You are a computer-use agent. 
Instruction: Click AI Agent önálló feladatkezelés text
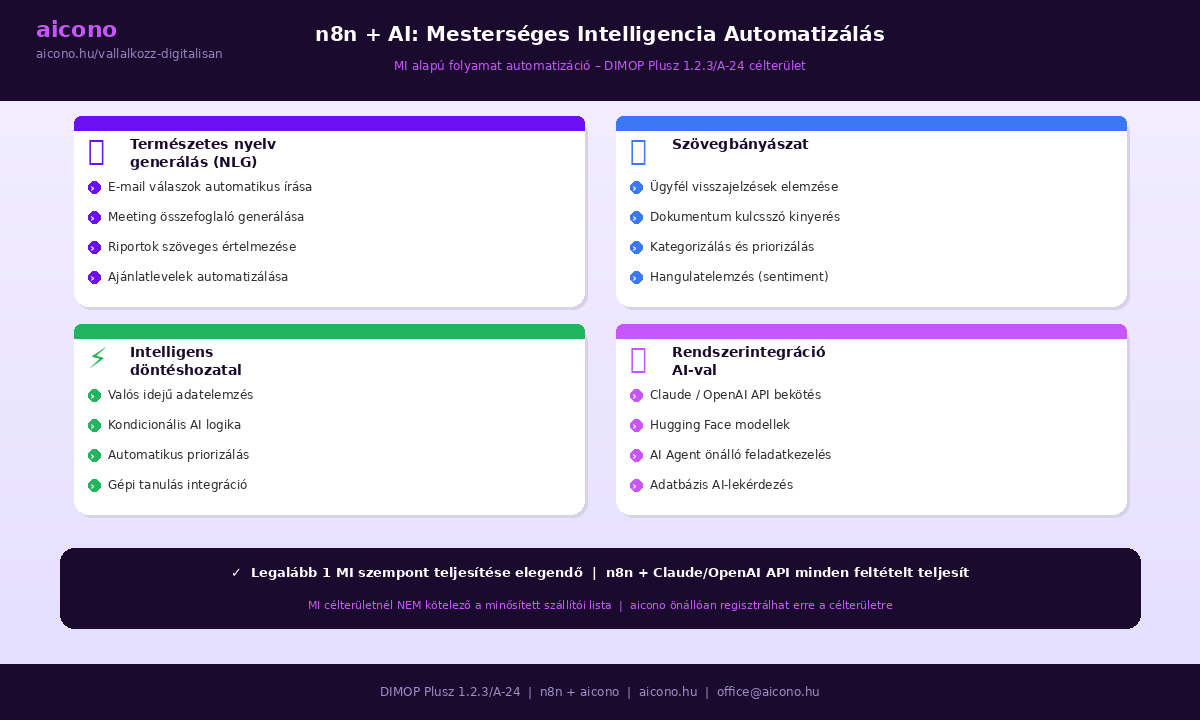click(740, 455)
